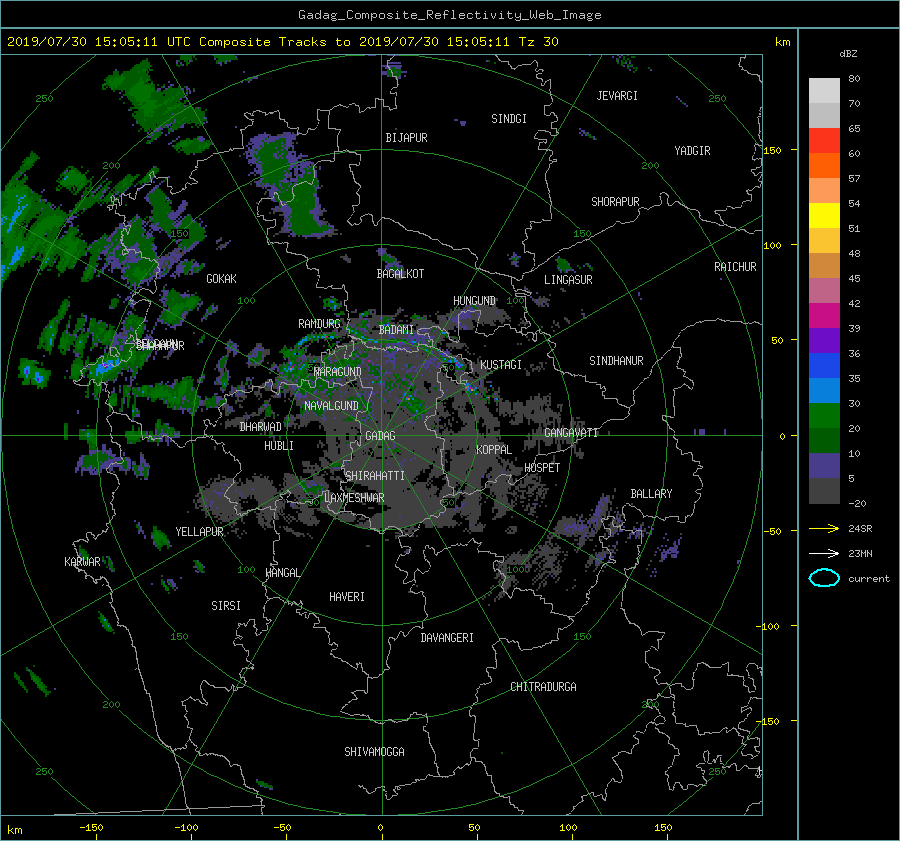The height and width of the screenshot is (841, 900).
Task: Click the 23MN white arrow legend icon
Action: 824,553
